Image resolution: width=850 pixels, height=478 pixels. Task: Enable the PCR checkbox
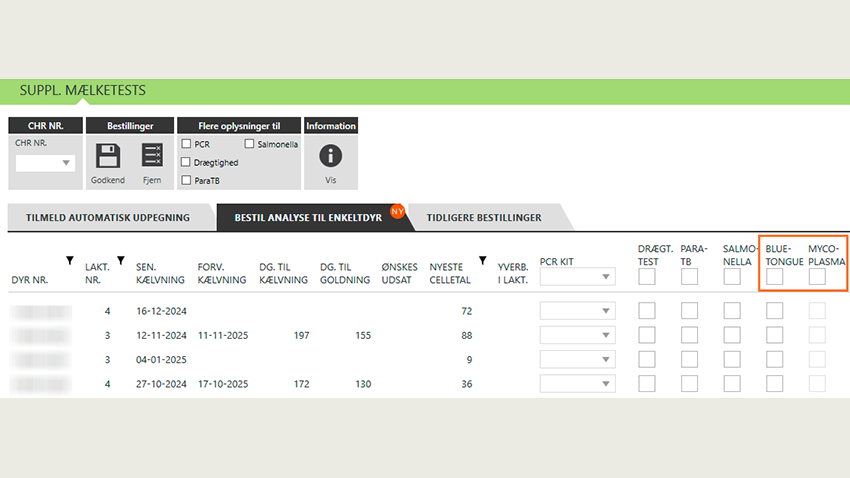tap(187, 144)
